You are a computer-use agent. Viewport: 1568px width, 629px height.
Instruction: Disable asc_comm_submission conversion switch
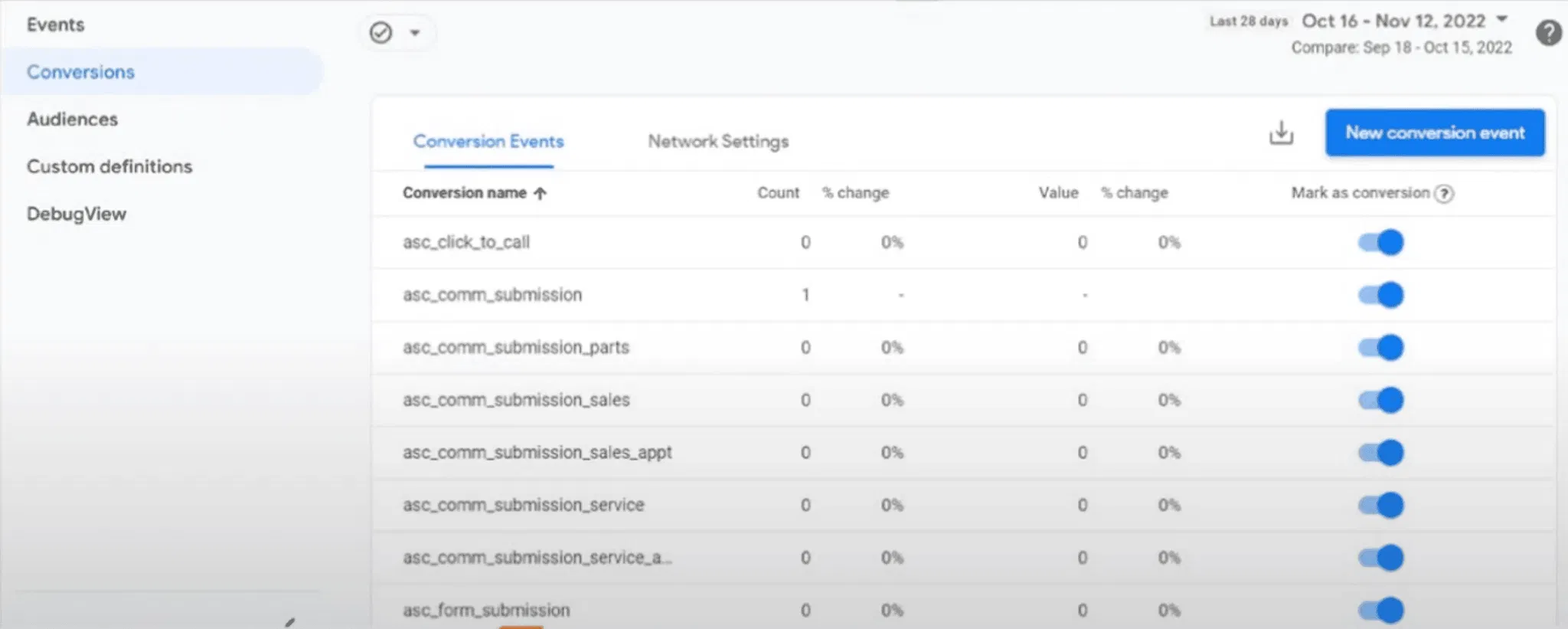1380,295
